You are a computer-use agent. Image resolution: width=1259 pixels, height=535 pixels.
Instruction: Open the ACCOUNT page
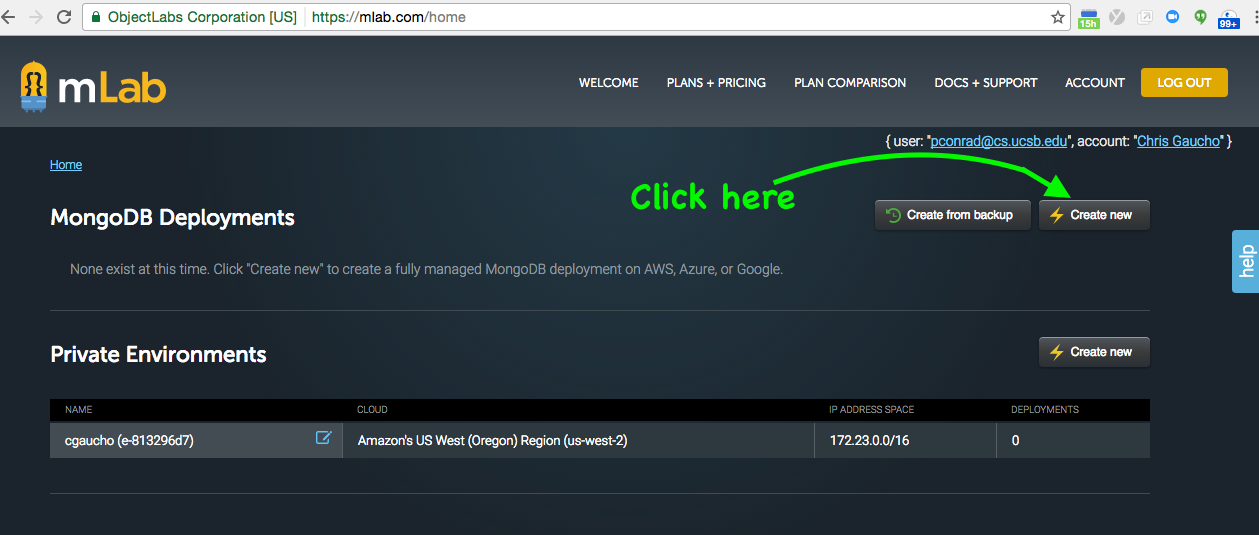1095,83
